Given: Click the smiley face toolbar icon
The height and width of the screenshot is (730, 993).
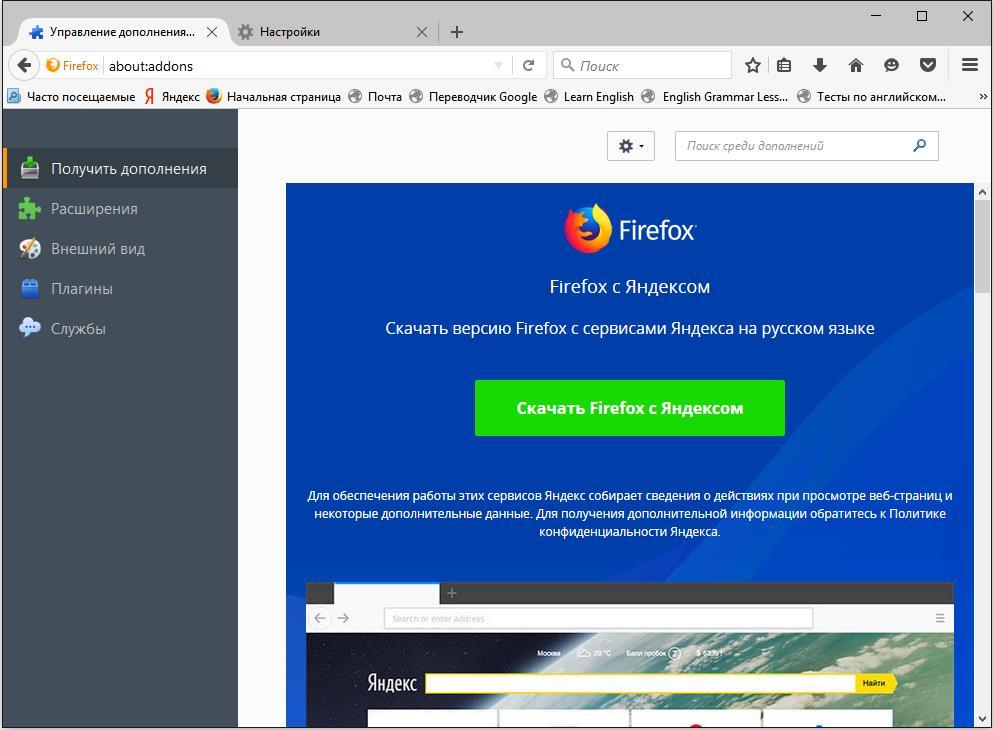Looking at the screenshot, I should pos(891,65).
